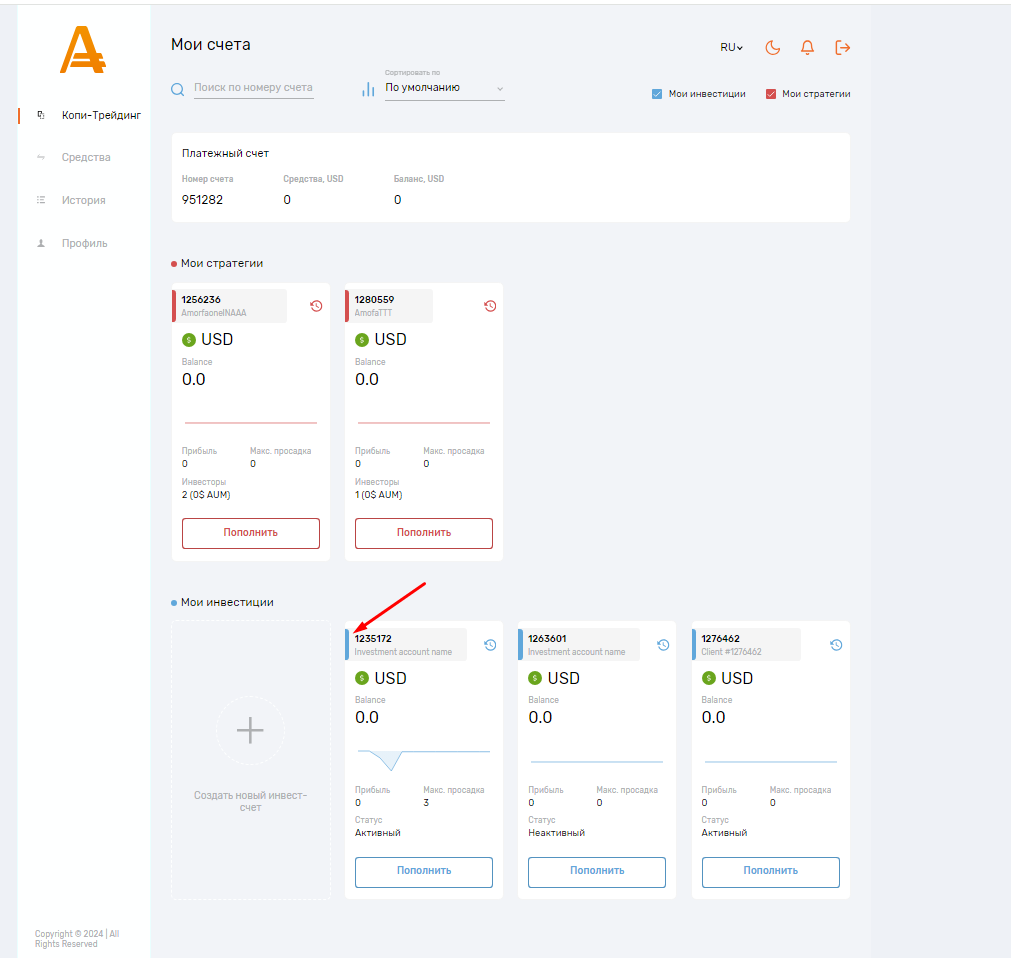The height and width of the screenshot is (958, 1011).
Task: Create new investment account plus tile
Action: 250,731
